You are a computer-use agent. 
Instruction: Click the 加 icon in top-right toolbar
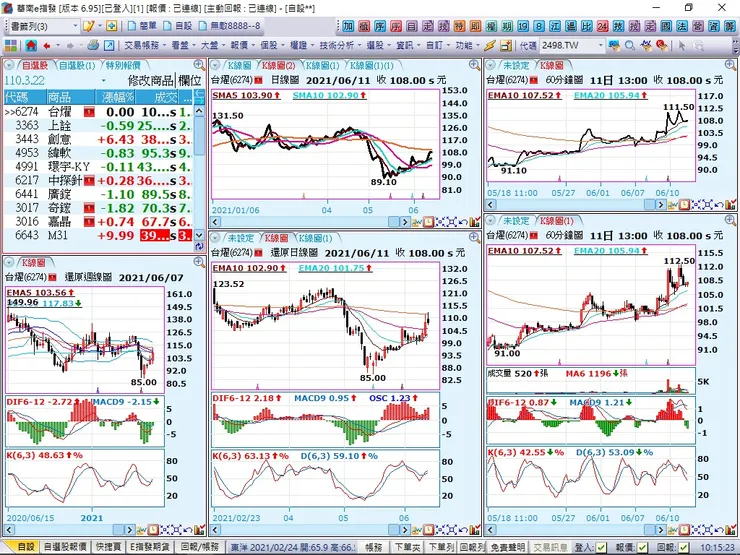pyautogui.click(x=348, y=26)
